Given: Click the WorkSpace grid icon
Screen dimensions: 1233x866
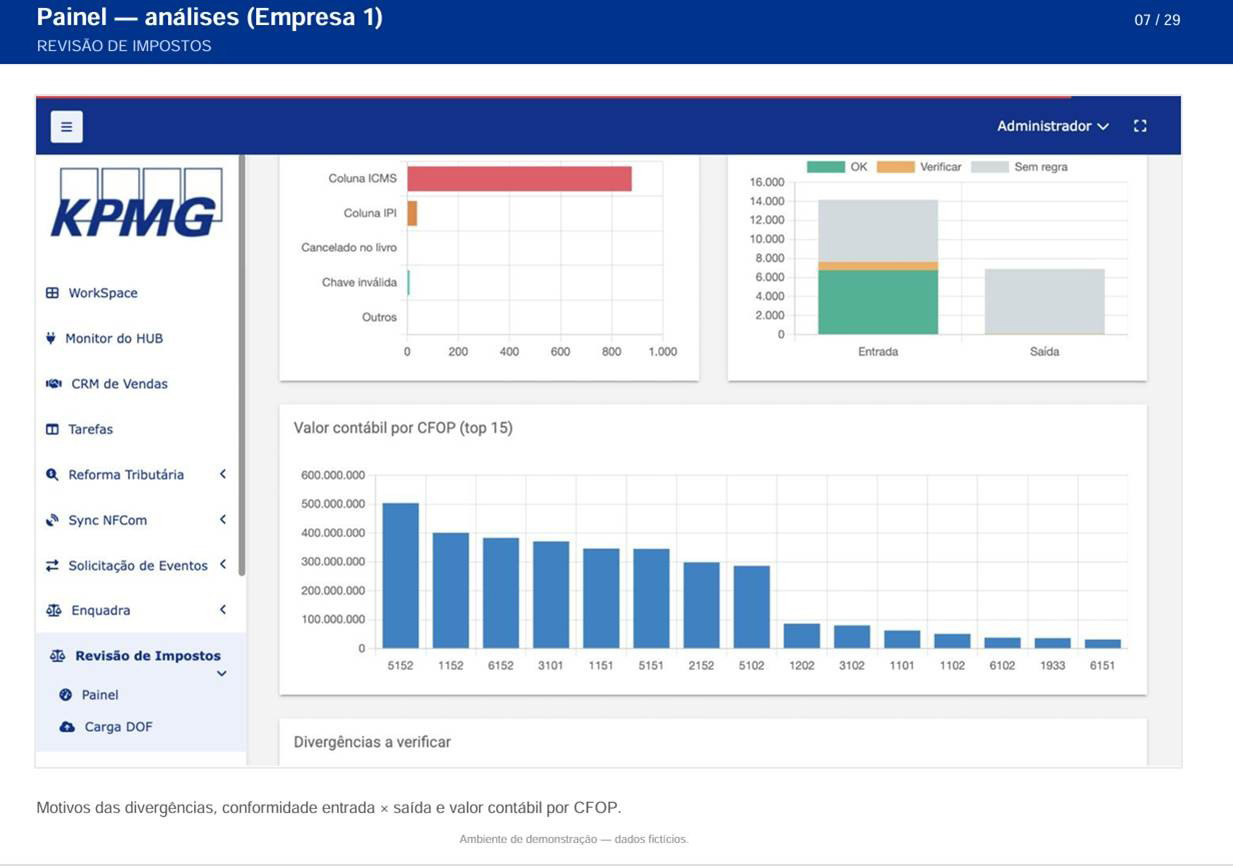Looking at the screenshot, I should (x=52, y=293).
